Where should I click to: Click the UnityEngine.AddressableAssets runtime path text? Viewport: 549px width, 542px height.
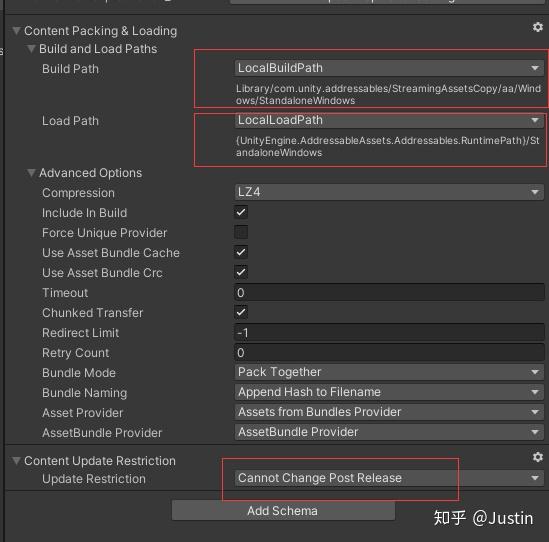pyautogui.click(x=388, y=146)
